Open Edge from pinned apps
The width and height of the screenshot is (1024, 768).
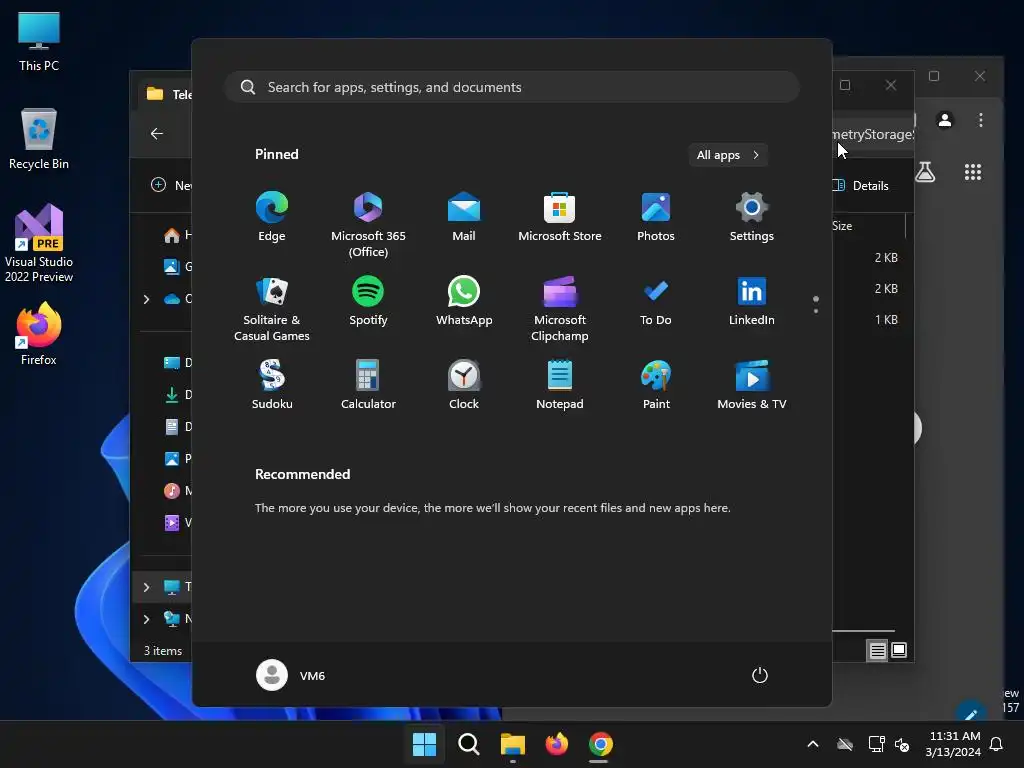coord(272,217)
